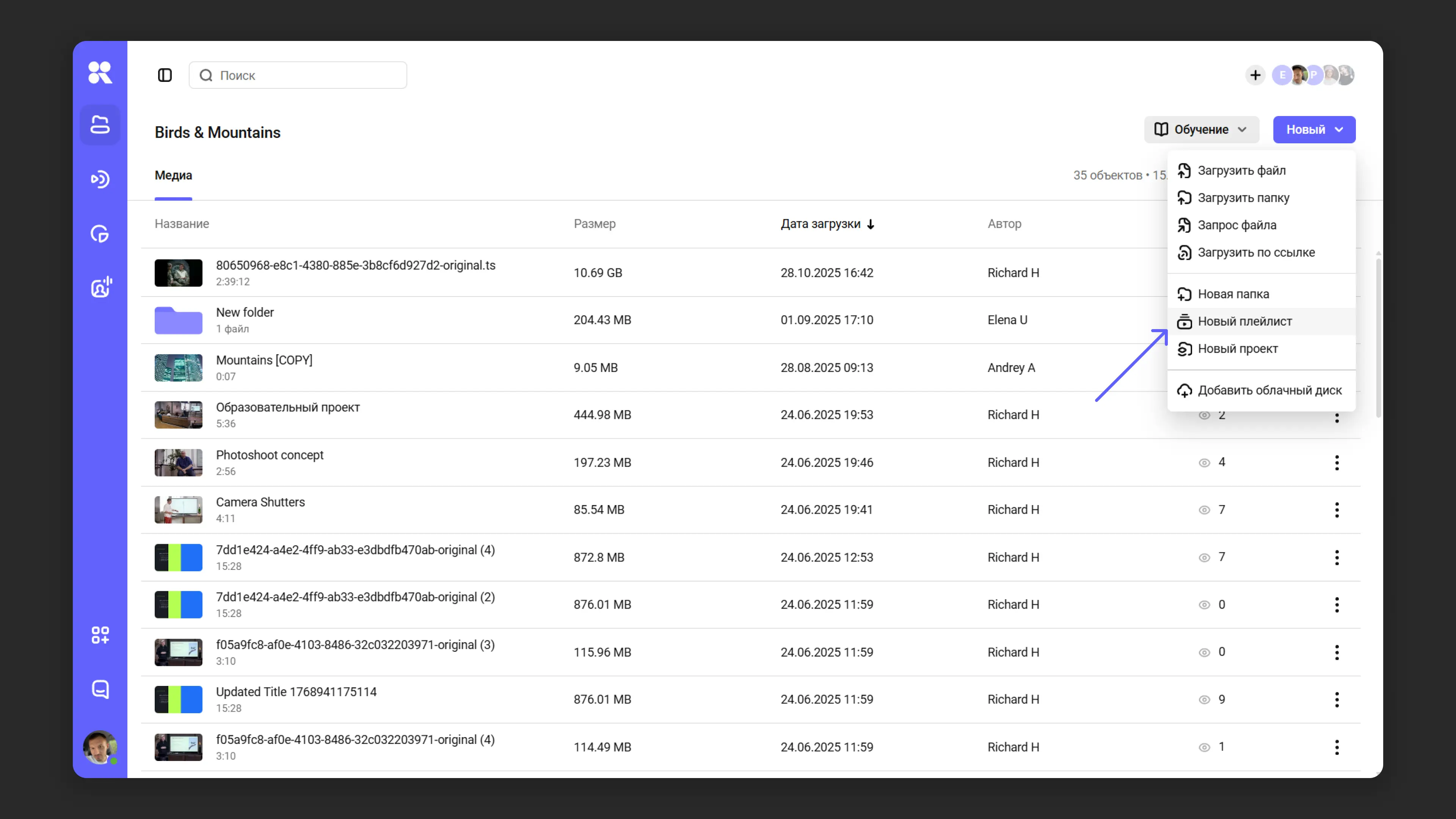1456x819 pixels.
Task: Select Новый плейлист menu item
Action: click(x=1244, y=322)
